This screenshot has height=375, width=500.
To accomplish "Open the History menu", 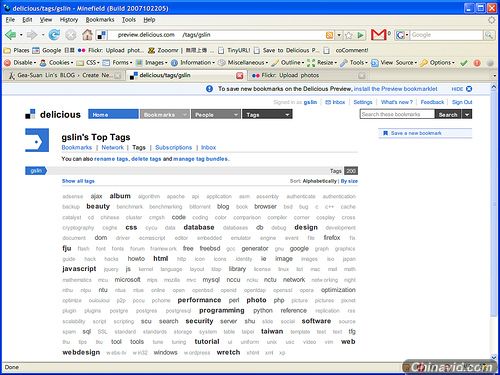I will click(69, 20).
